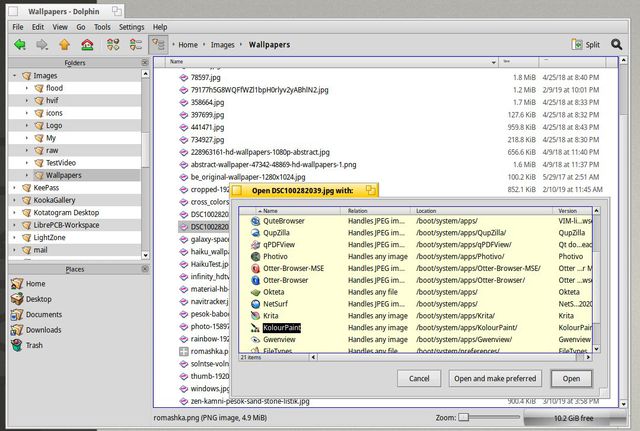
Task: Go up one folder level
Action: 64,44
